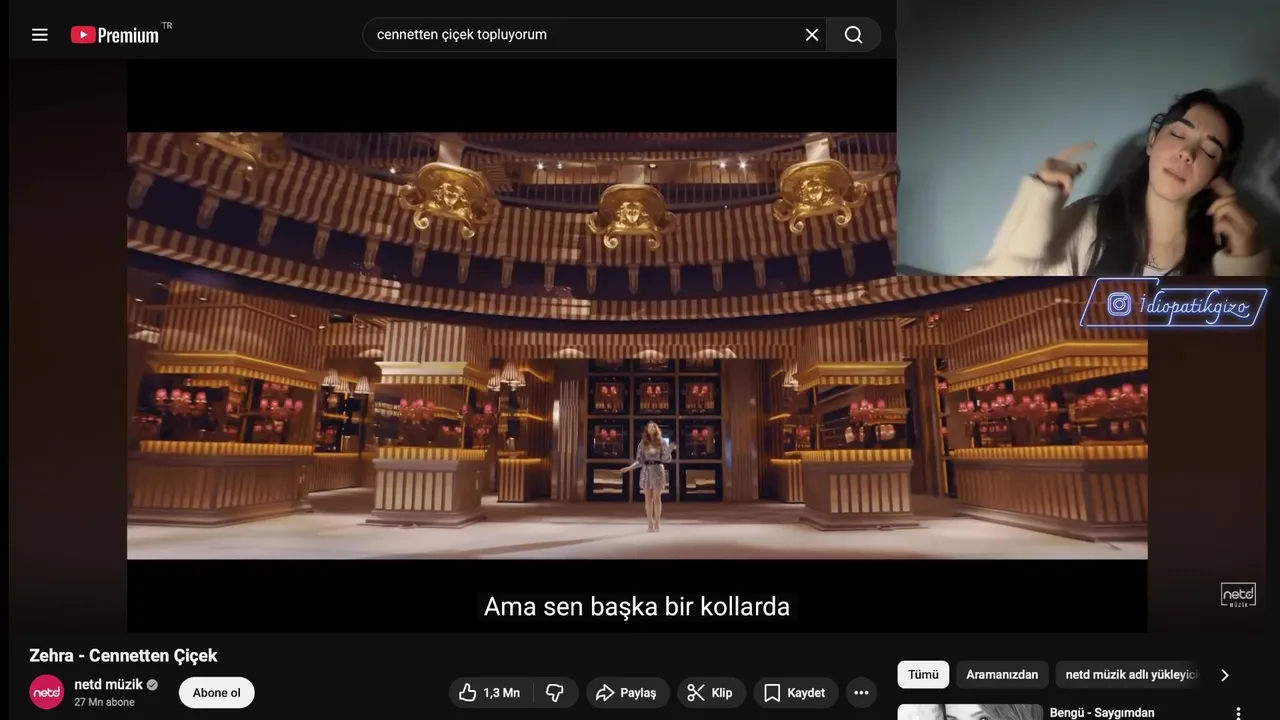The height and width of the screenshot is (720, 1280).
Task: Subscribe using Abone ol button
Action: pos(216,693)
